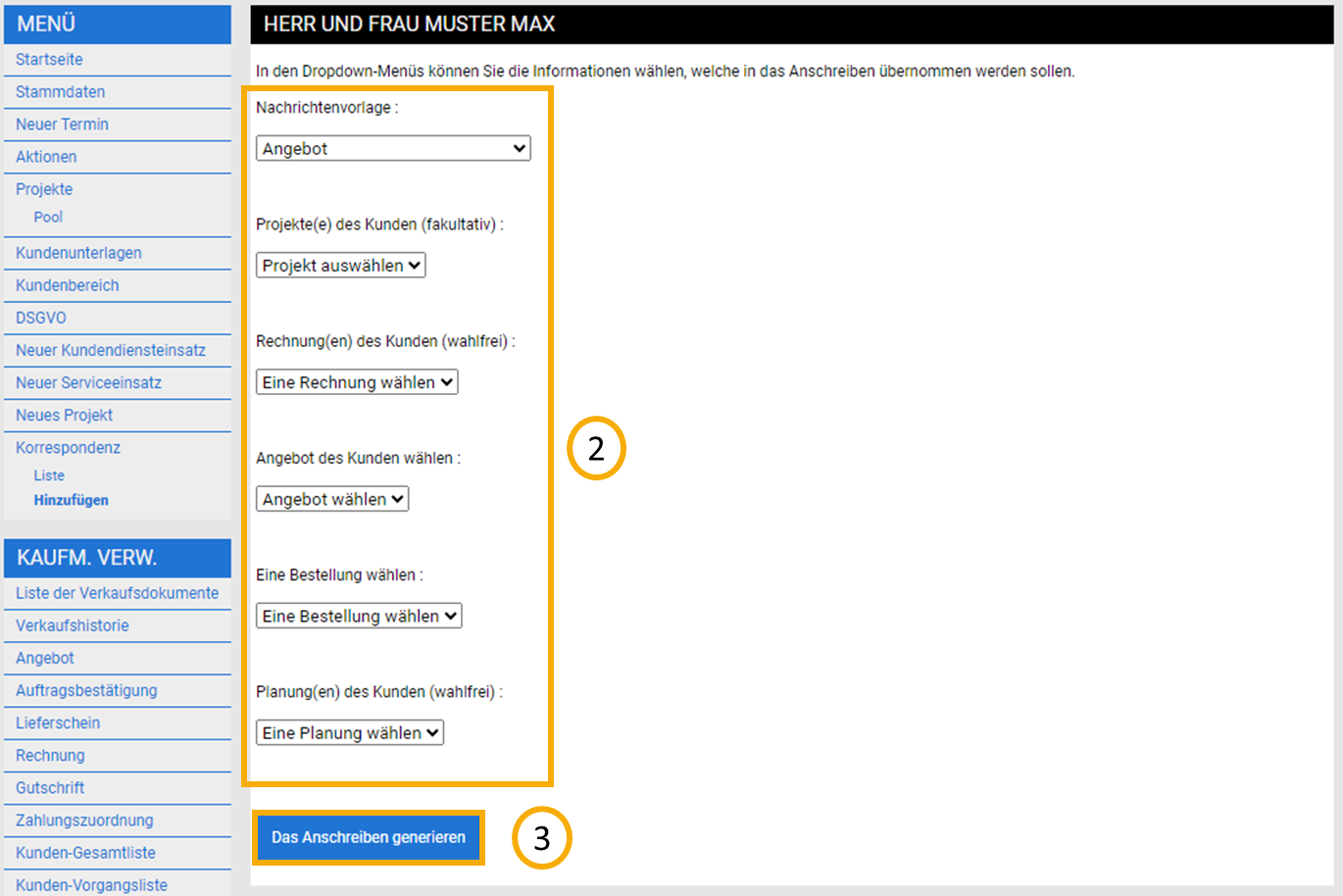Screen dimensions: 1343x896
Task: Expand the Projekt auswählen dropdown
Action: click(x=340, y=266)
